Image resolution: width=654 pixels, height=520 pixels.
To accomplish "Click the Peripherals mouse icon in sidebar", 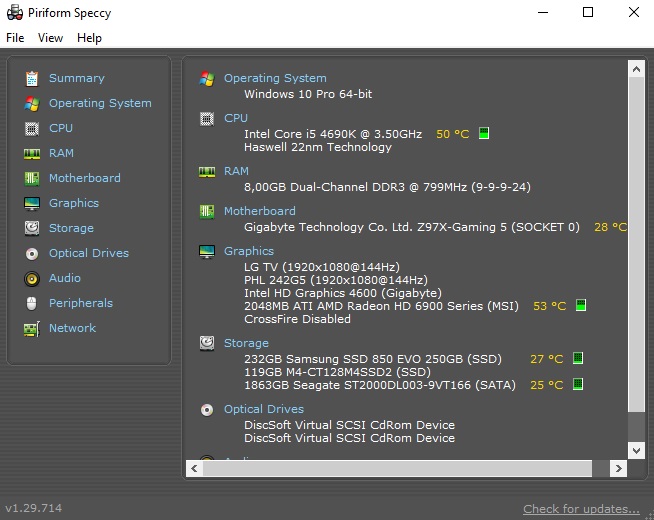I will pos(31,303).
